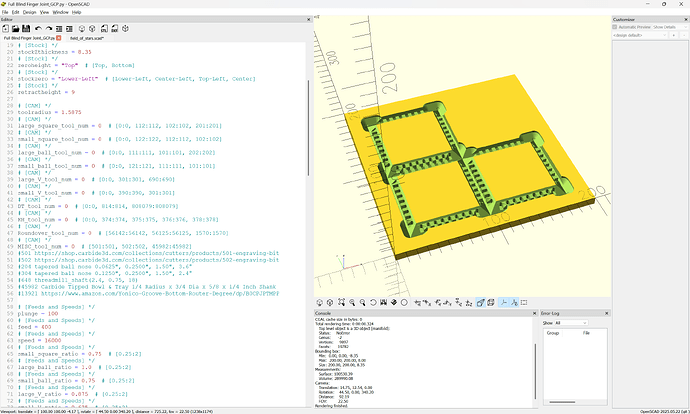
Task: Toggle the Perspective view button
Action: pyautogui.click(x=481, y=303)
